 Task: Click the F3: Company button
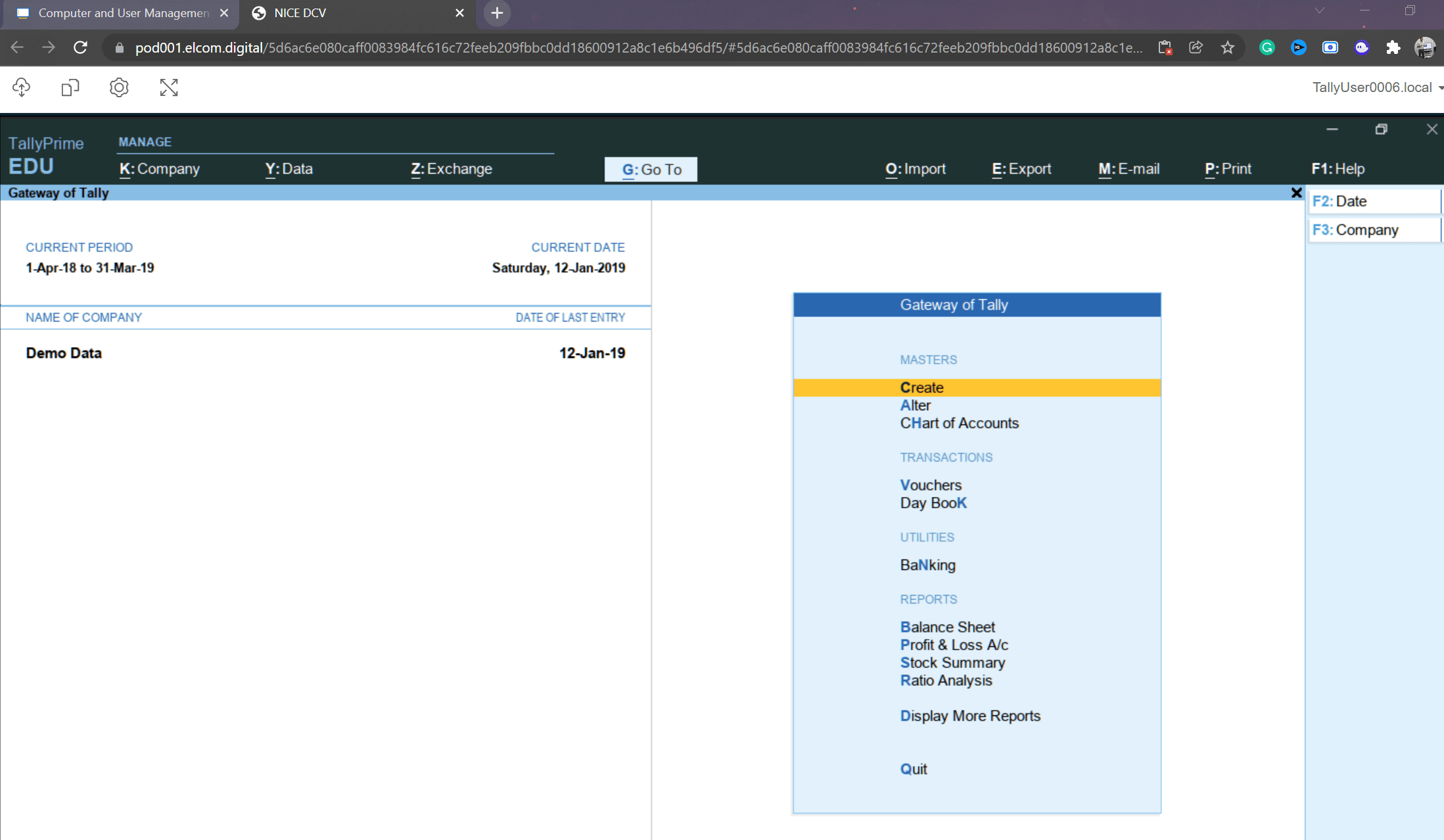point(1374,230)
